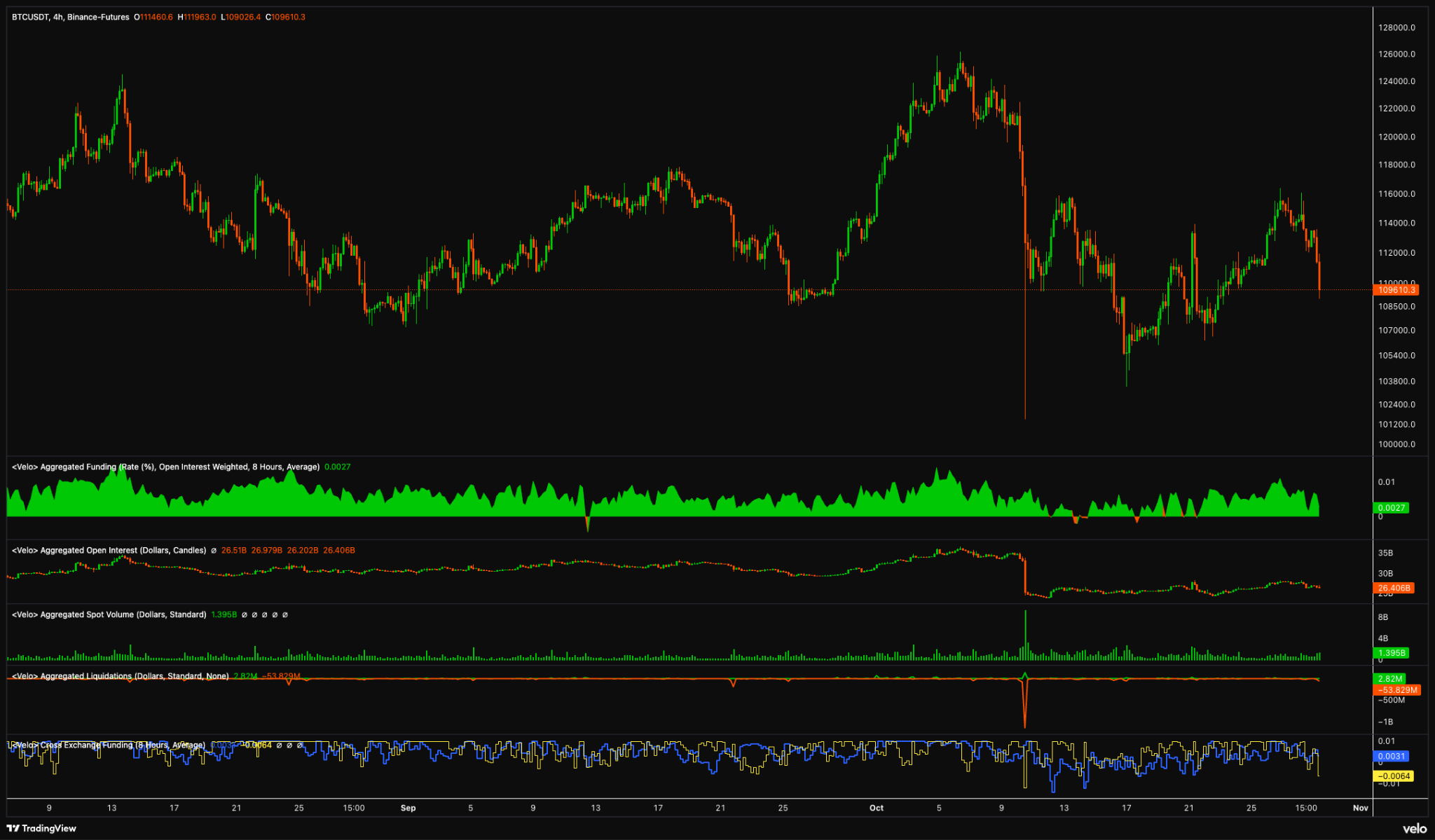Click the orange 26.406B open interest value
The image size is (1435, 840).
[1394, 588]
